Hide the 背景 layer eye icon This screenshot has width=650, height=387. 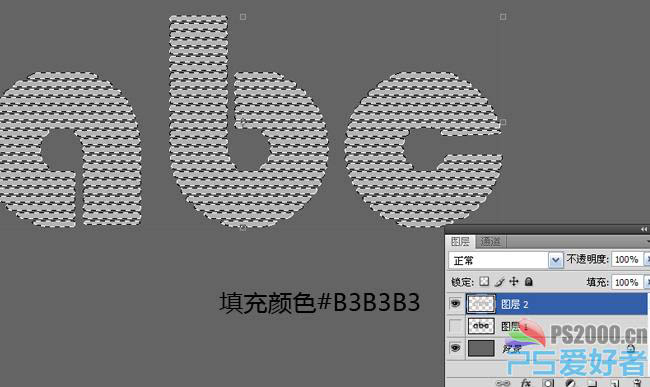[x=455, y=348]
